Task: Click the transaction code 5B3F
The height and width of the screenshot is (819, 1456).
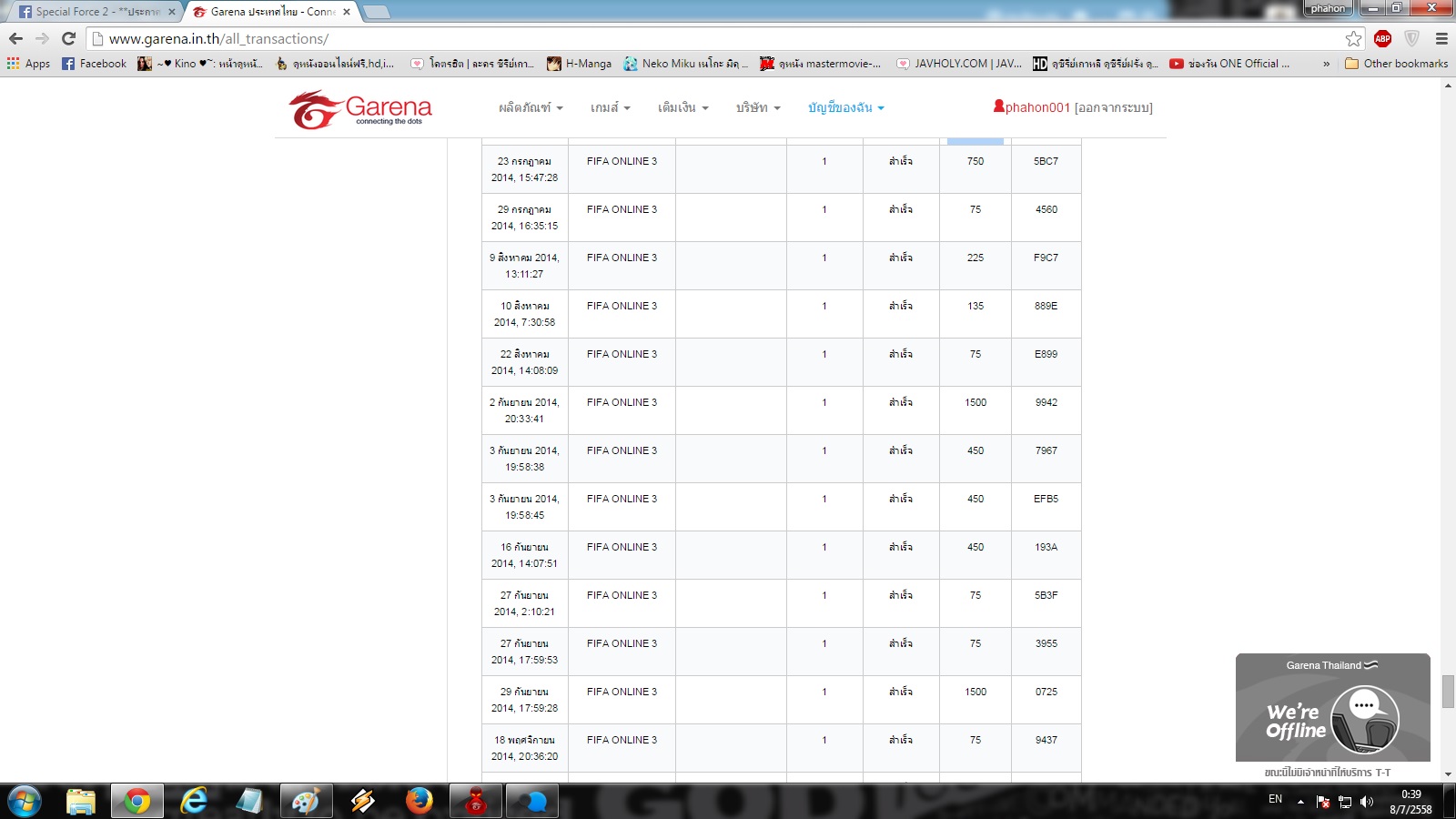Action: pos(1046,595)
